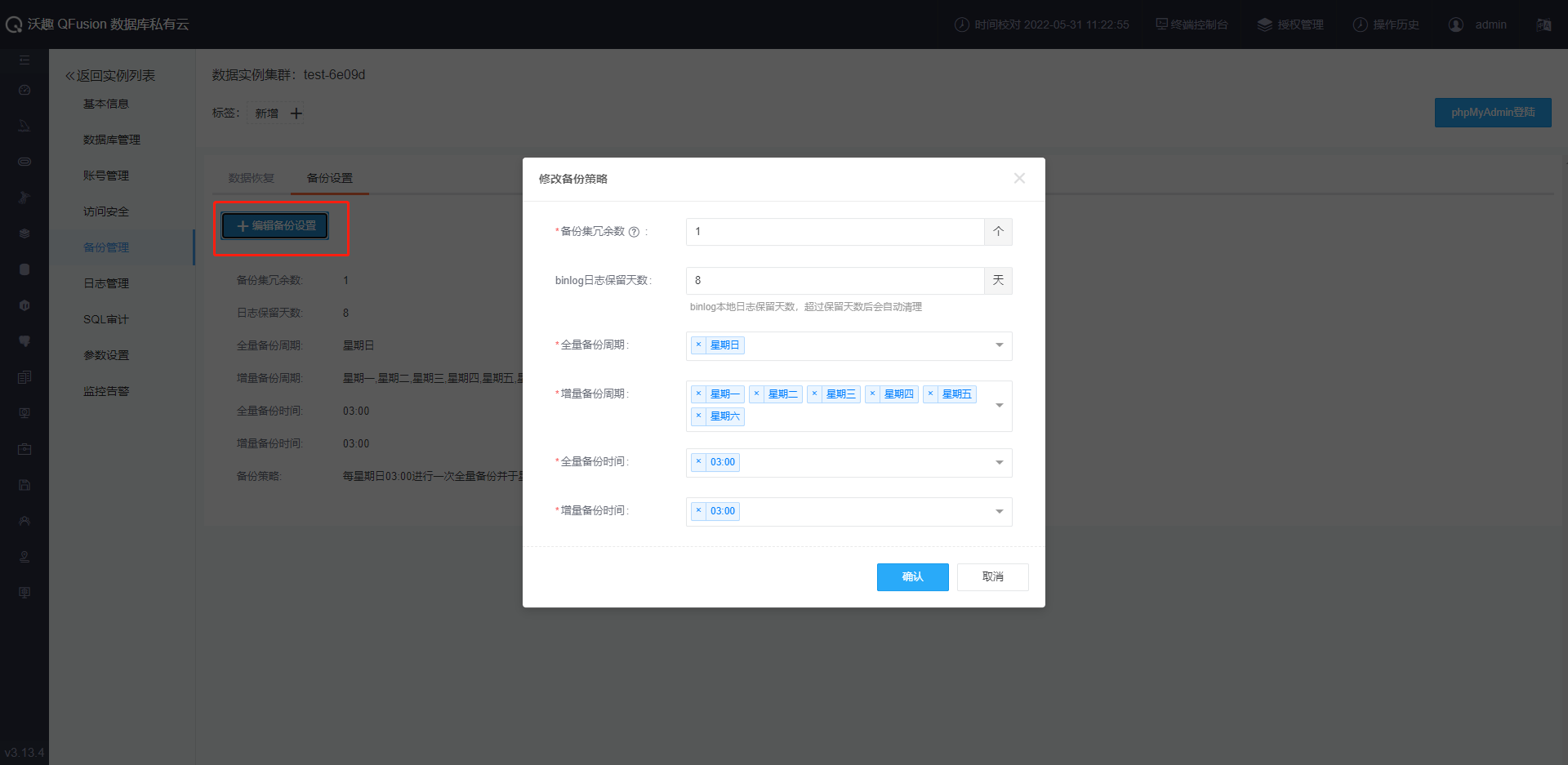
Task: Switch to the 数据恢复 tab
Action: [x=252, y=178]
